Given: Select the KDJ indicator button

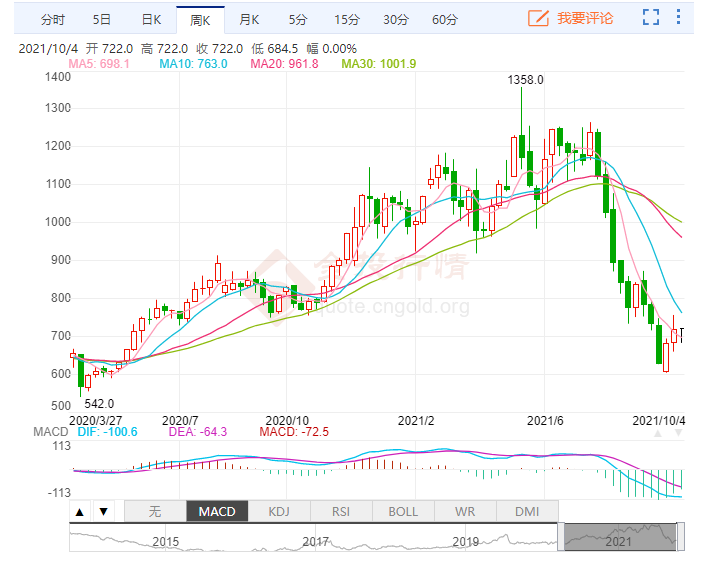Looking at the screenshot, I should (x=279, y=512).
